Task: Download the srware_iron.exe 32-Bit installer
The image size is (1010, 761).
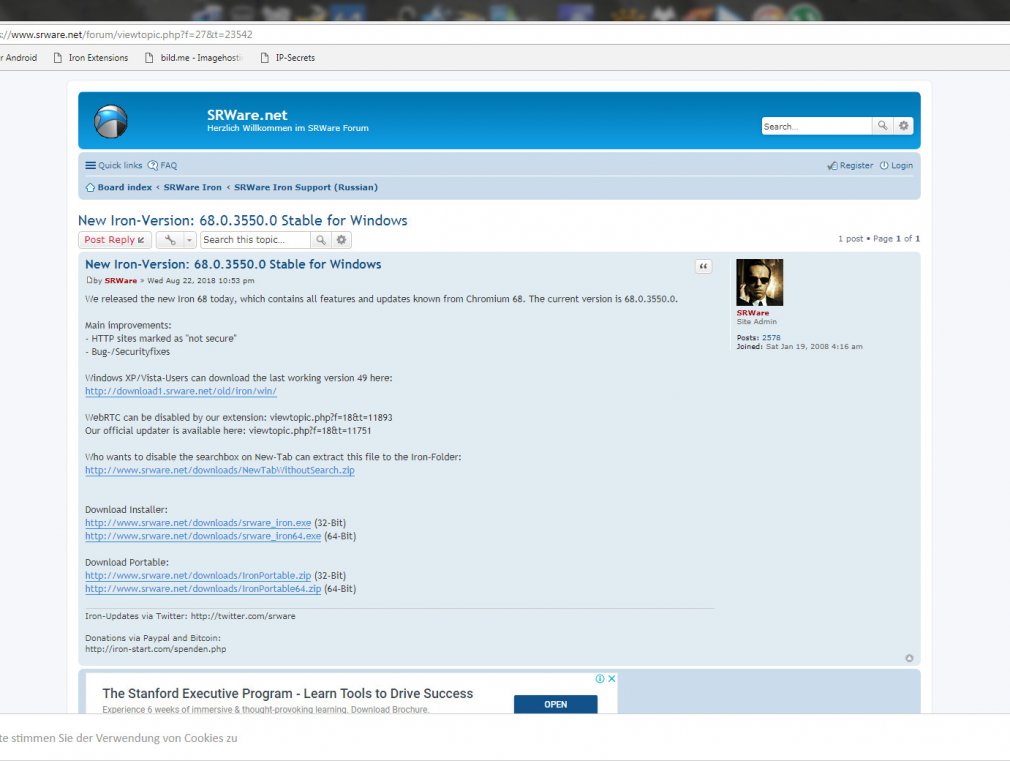Action: coord(198,523)
